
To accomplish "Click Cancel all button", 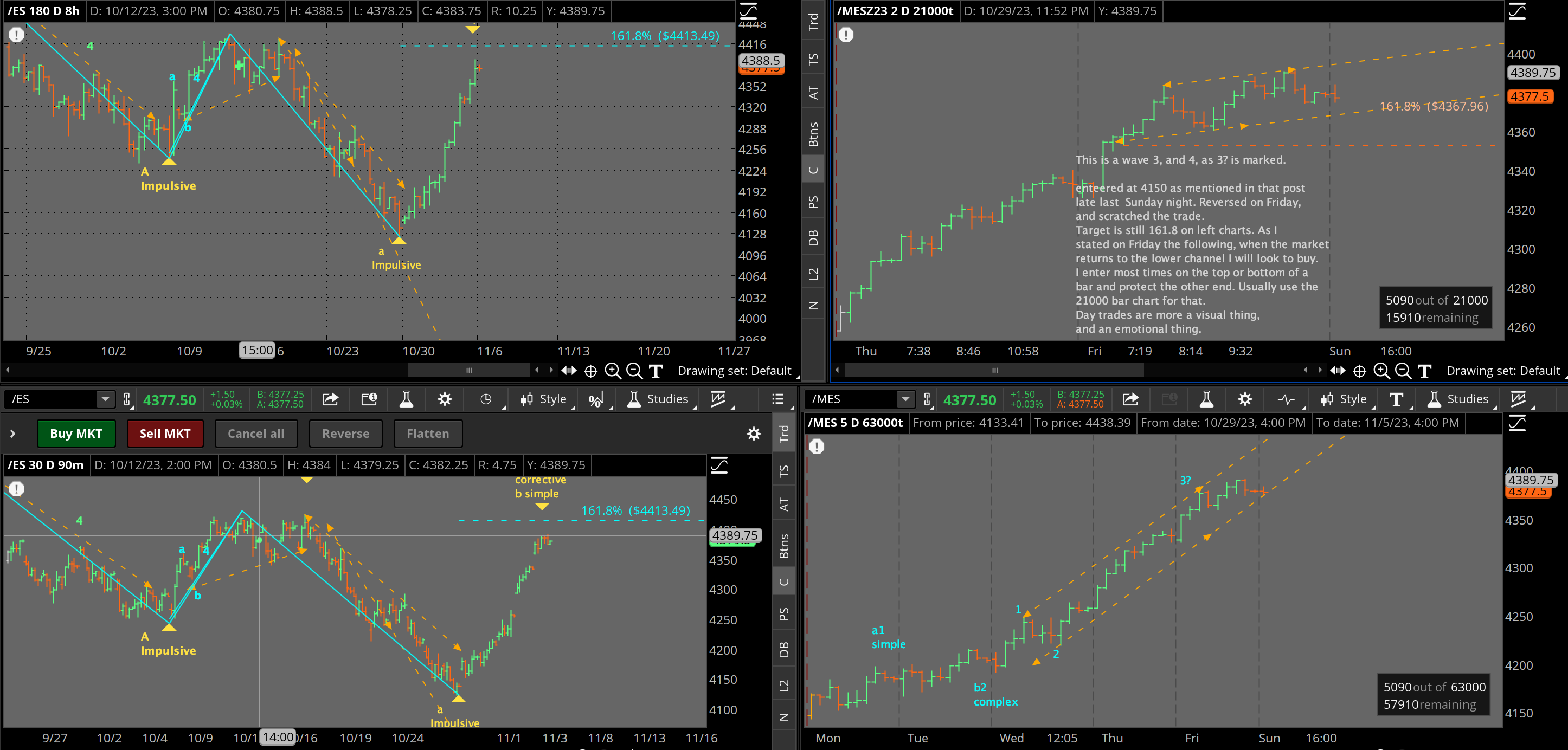I will 256,433.
